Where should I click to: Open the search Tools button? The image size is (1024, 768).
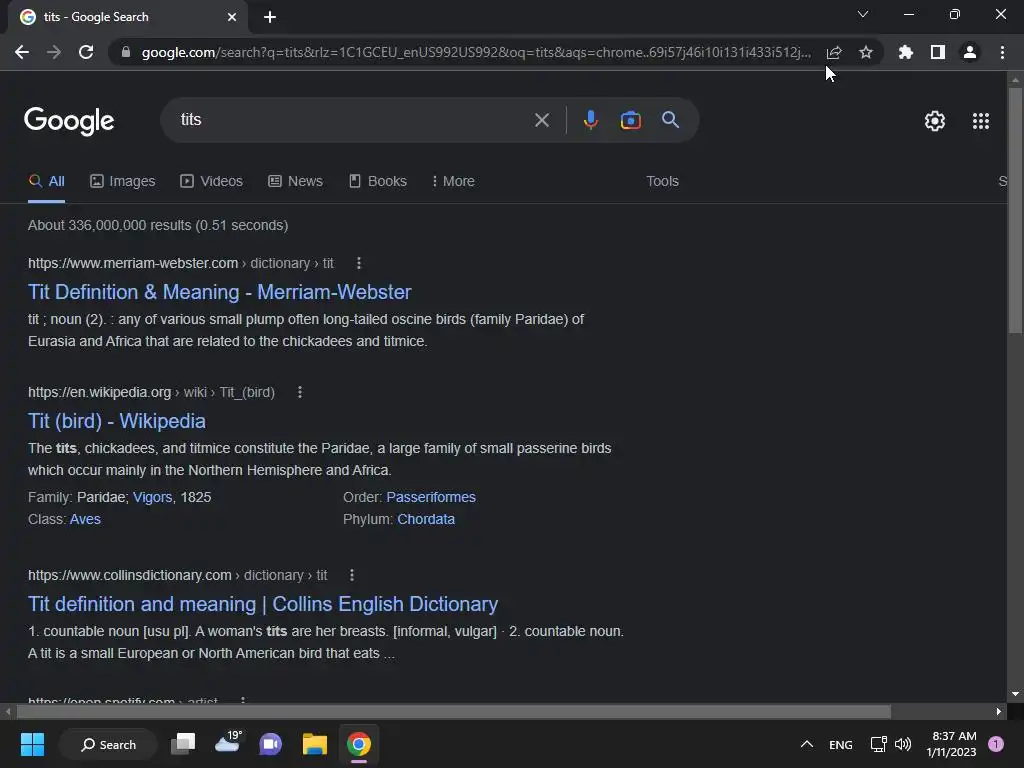pos(662,181)
